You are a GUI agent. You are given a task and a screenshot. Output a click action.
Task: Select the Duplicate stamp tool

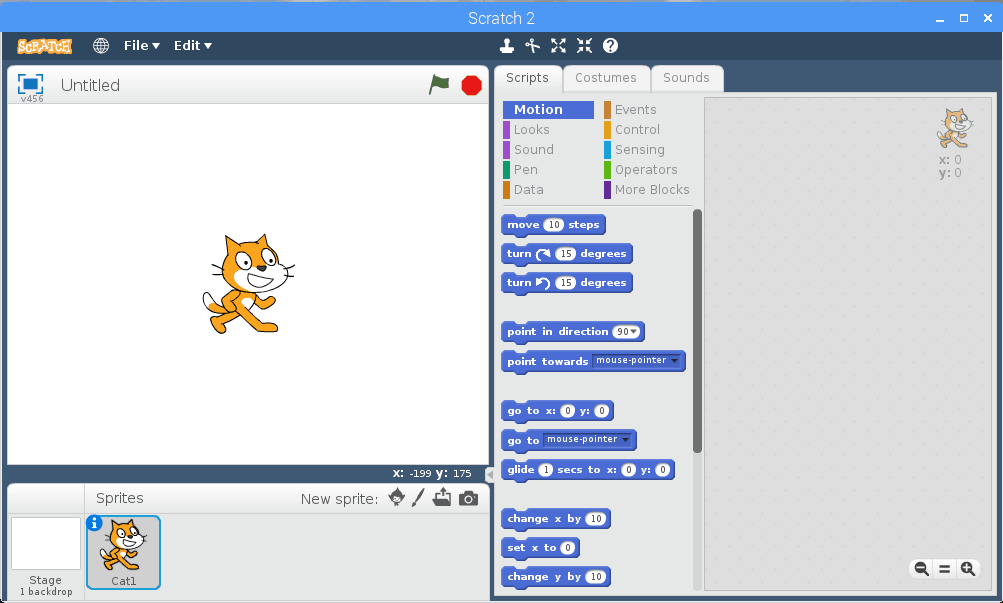(507, 45)
